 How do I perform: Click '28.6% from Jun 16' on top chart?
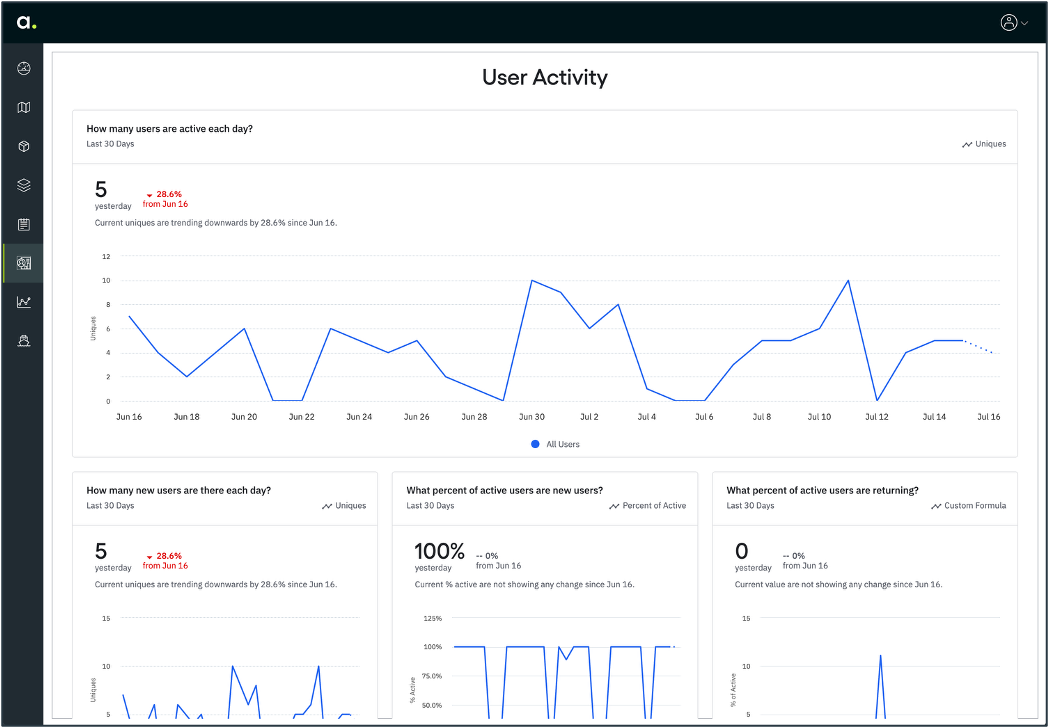166,199
